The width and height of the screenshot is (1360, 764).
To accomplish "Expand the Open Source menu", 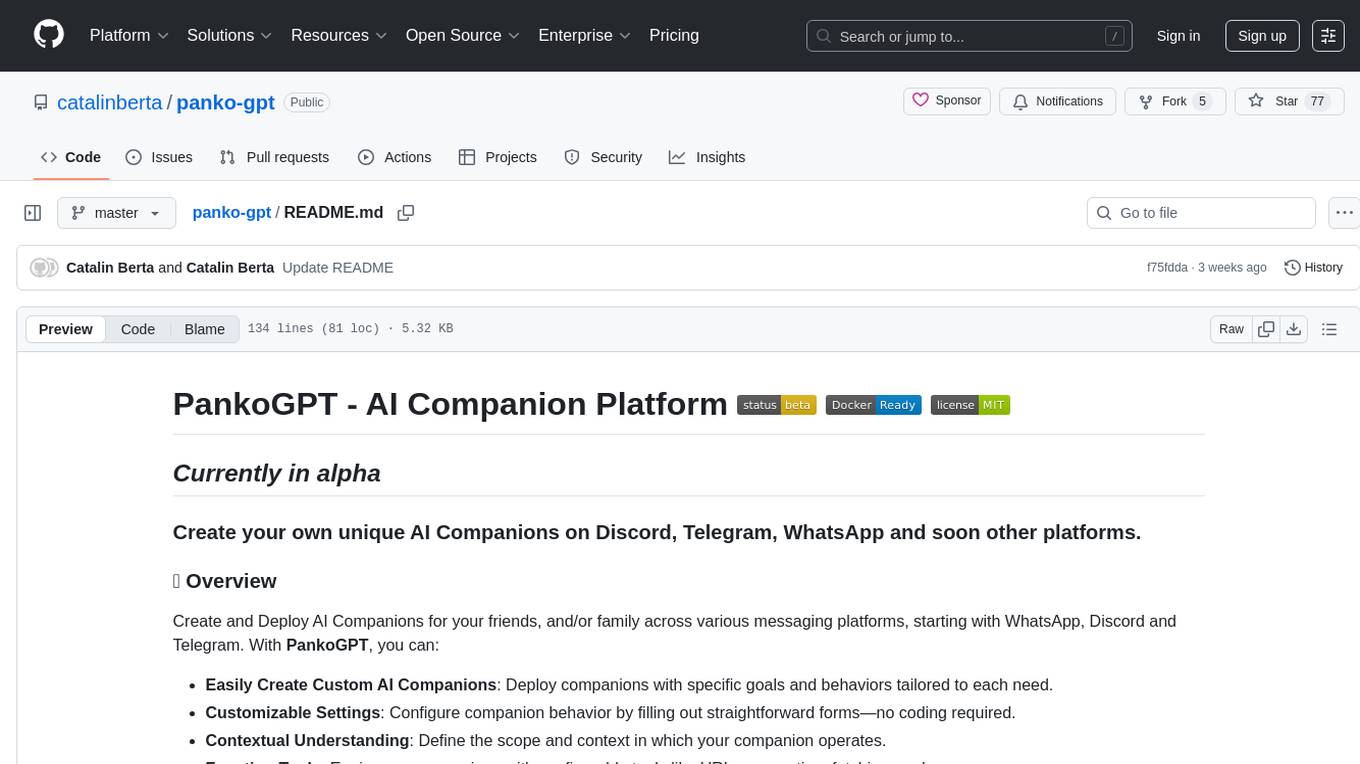I will click(x=463, y=35).
